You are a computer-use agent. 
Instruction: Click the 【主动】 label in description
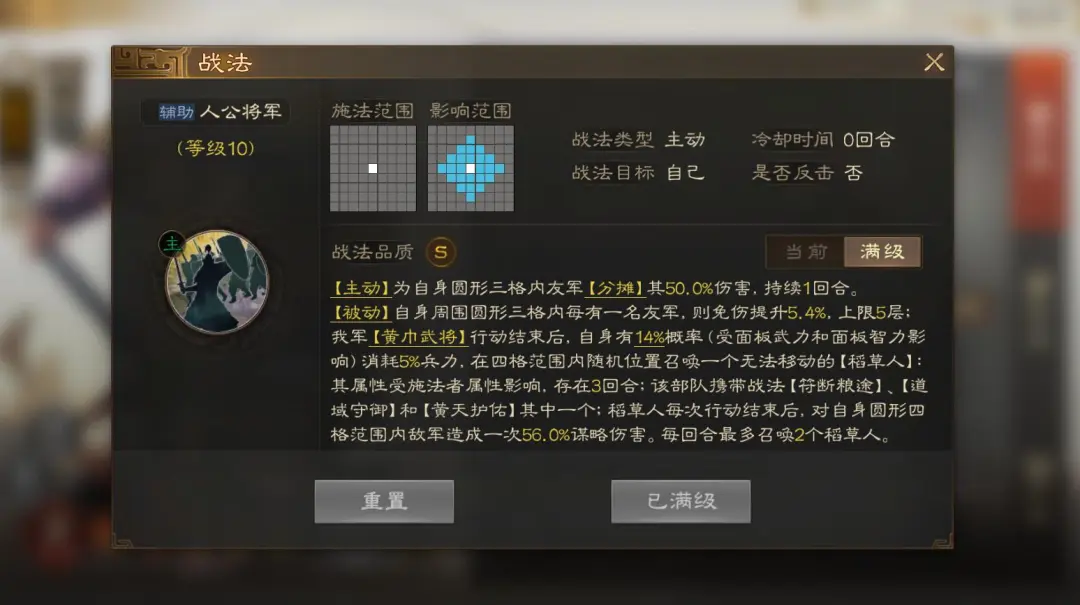[x=362, y=288]
